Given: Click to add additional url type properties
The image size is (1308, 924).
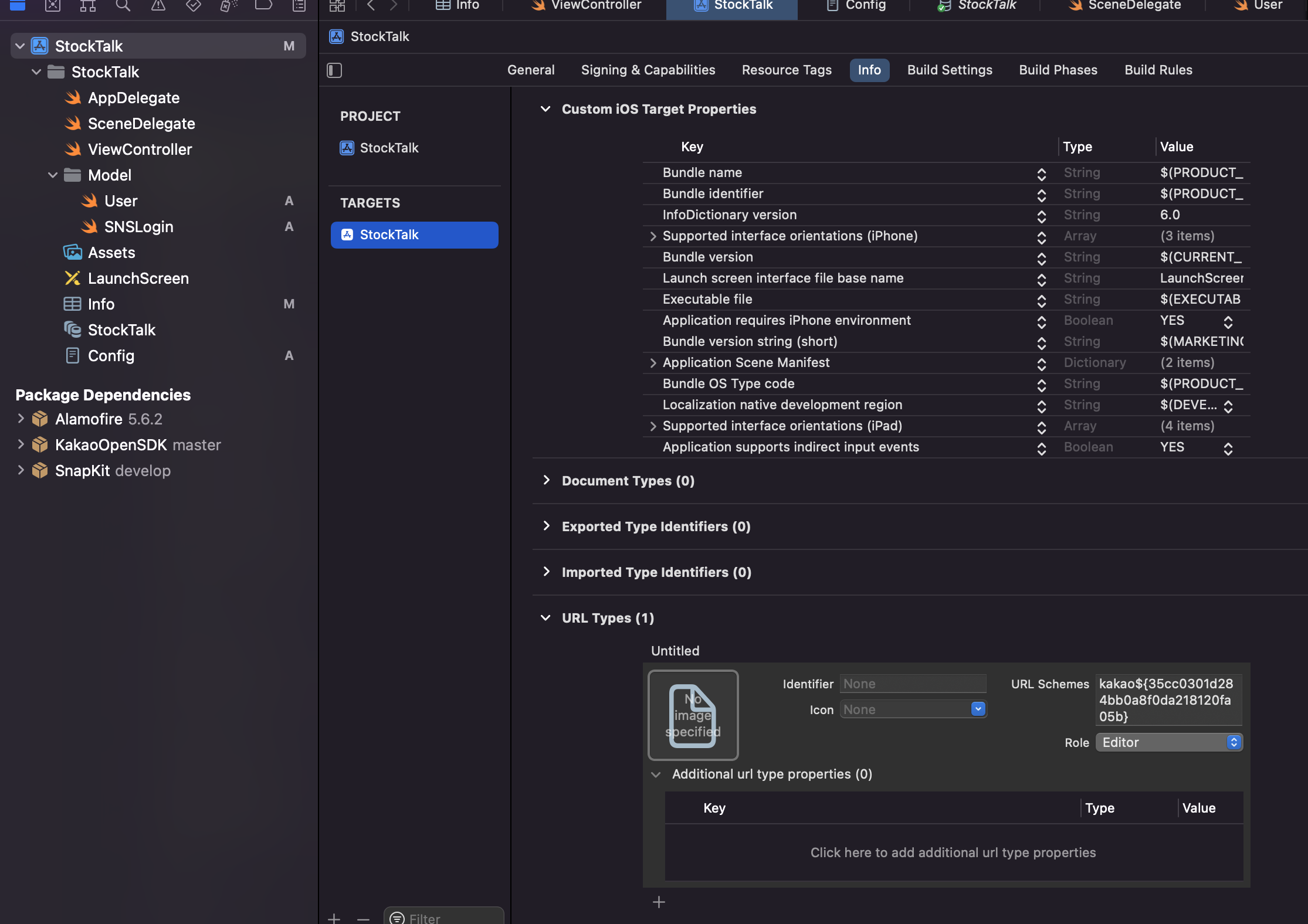Looking at the screenshot, I should click(953, 852).
